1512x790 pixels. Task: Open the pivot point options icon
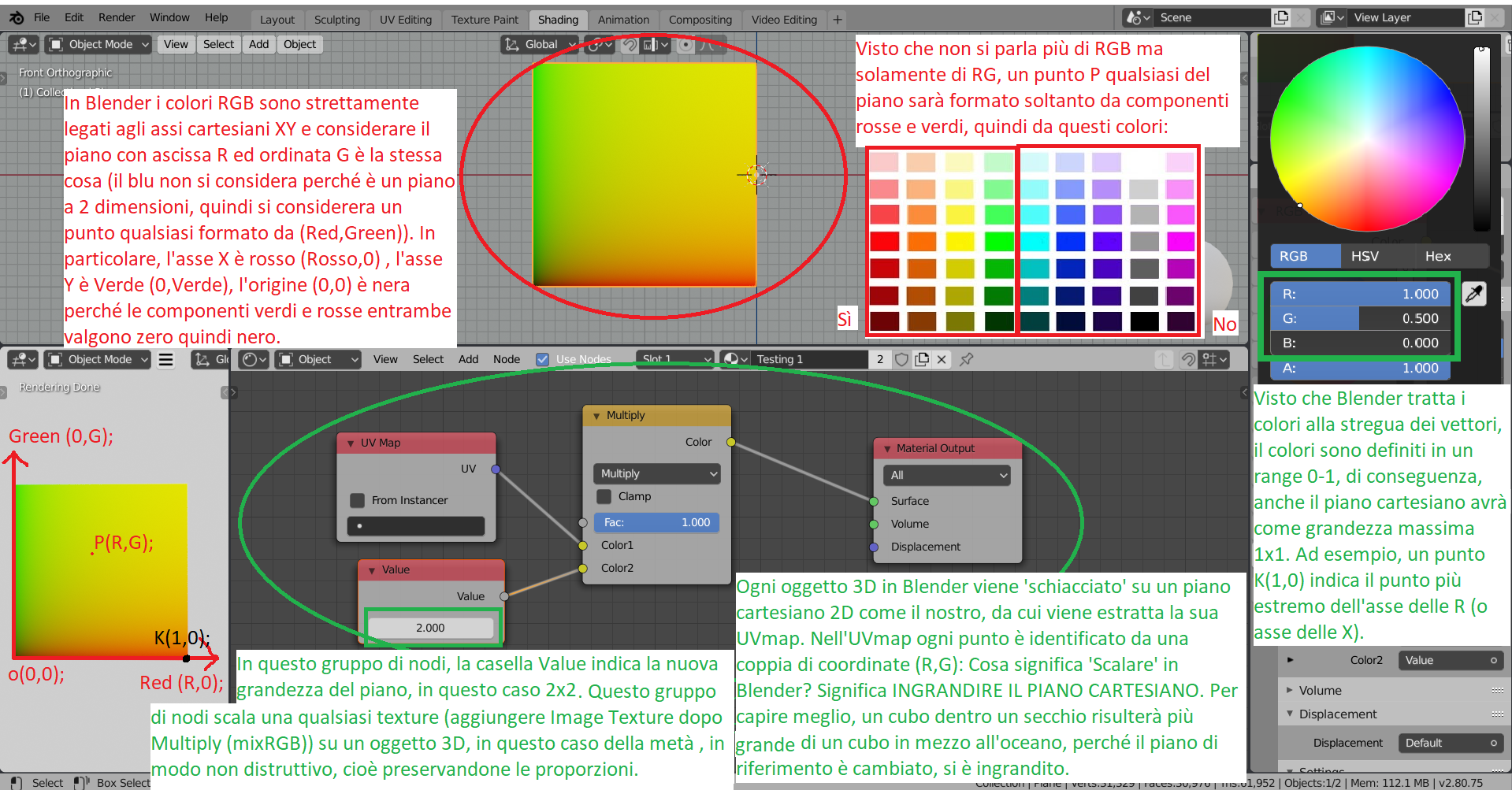click(x=600, y=45)
